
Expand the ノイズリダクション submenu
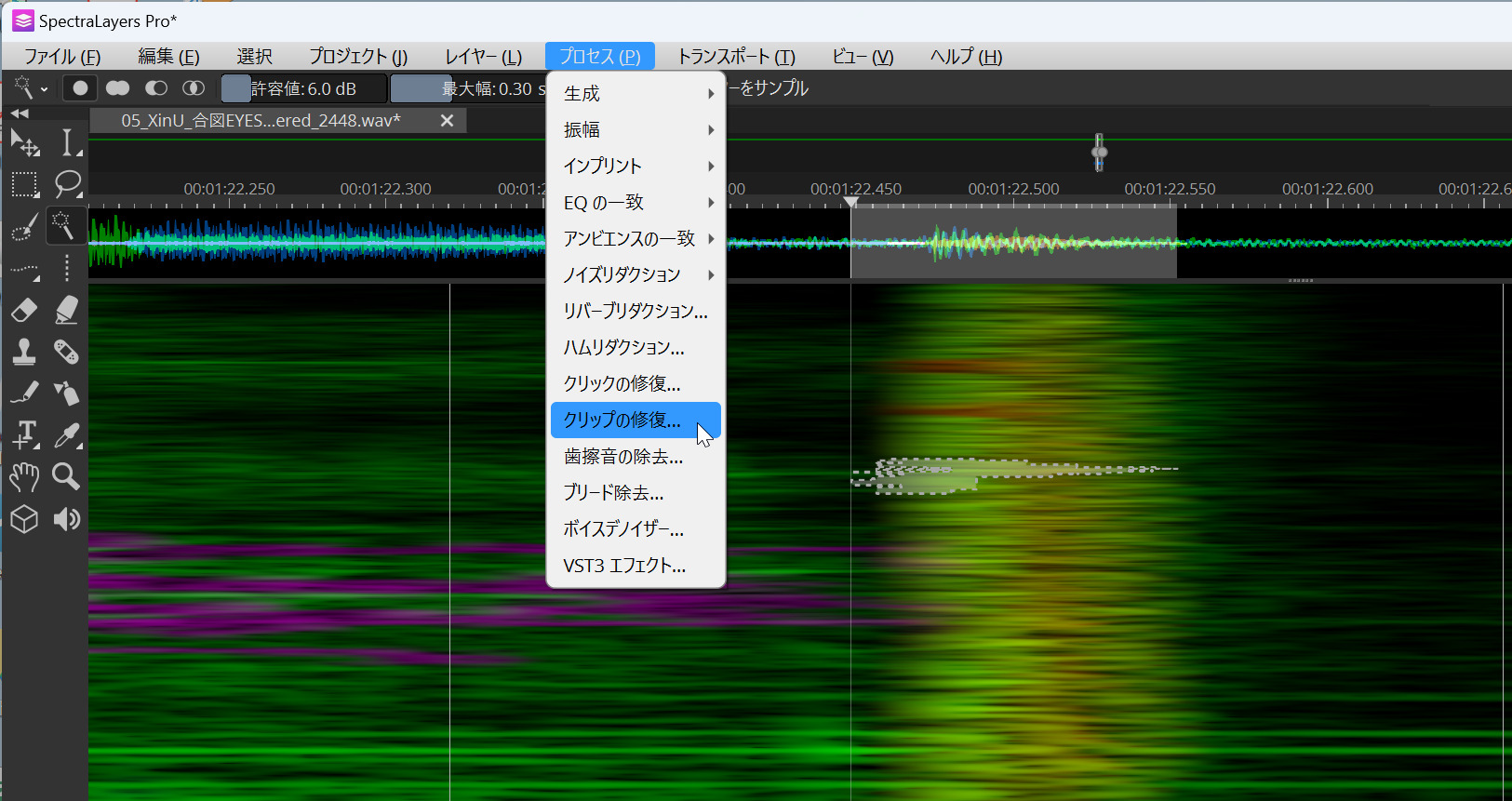(636, 274)
